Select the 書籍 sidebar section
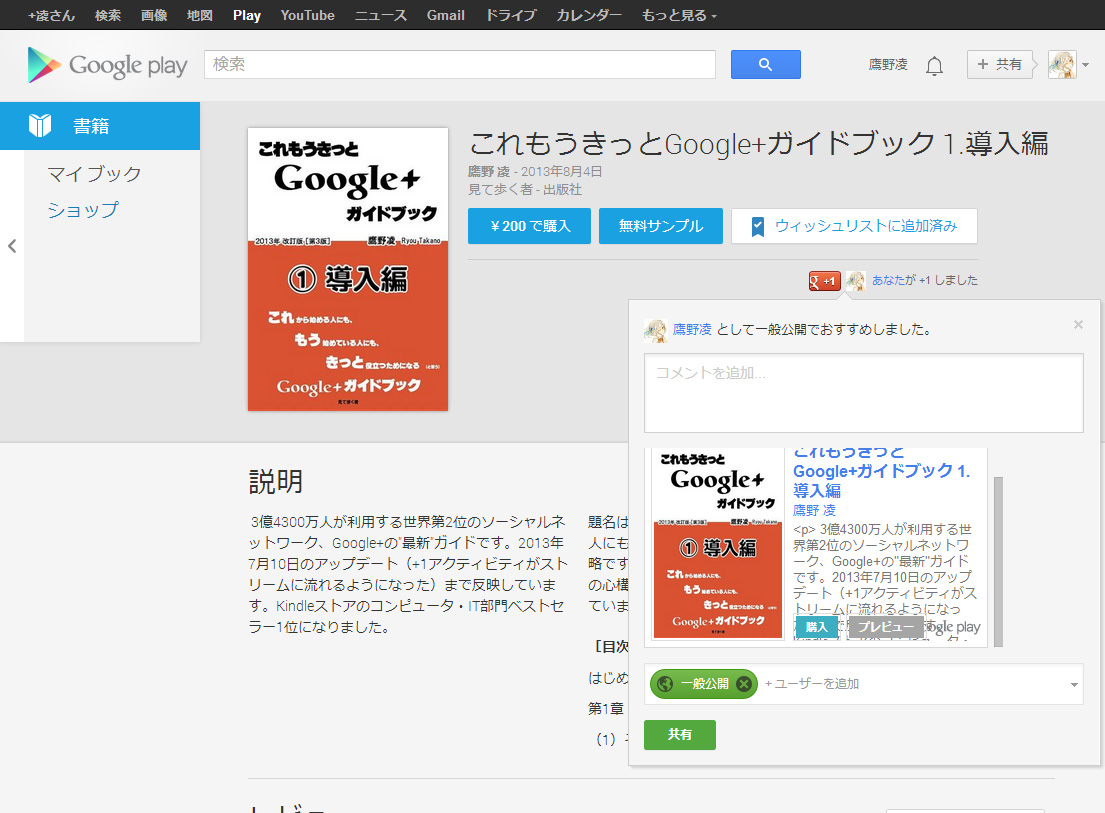Viewport: 1105px width, 813px height. click(100, 125)
